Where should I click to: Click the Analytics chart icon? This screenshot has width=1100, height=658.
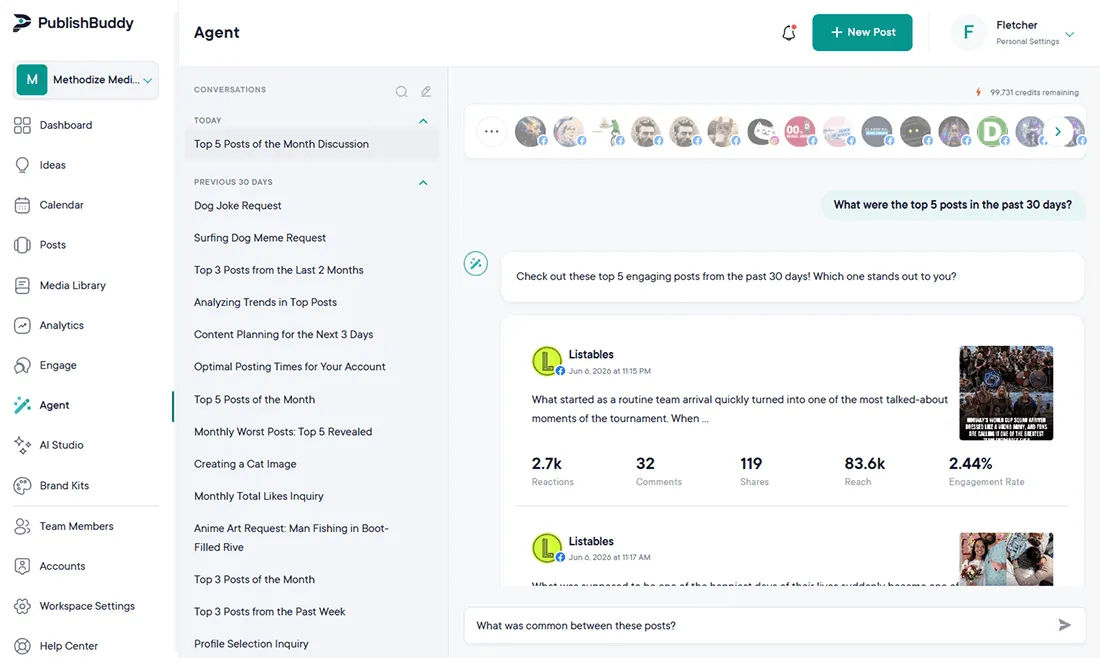tap(22, 325)
